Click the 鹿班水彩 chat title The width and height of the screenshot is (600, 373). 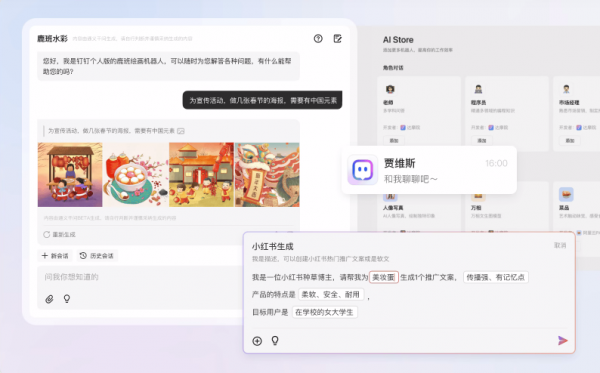[x=52, y=38]
